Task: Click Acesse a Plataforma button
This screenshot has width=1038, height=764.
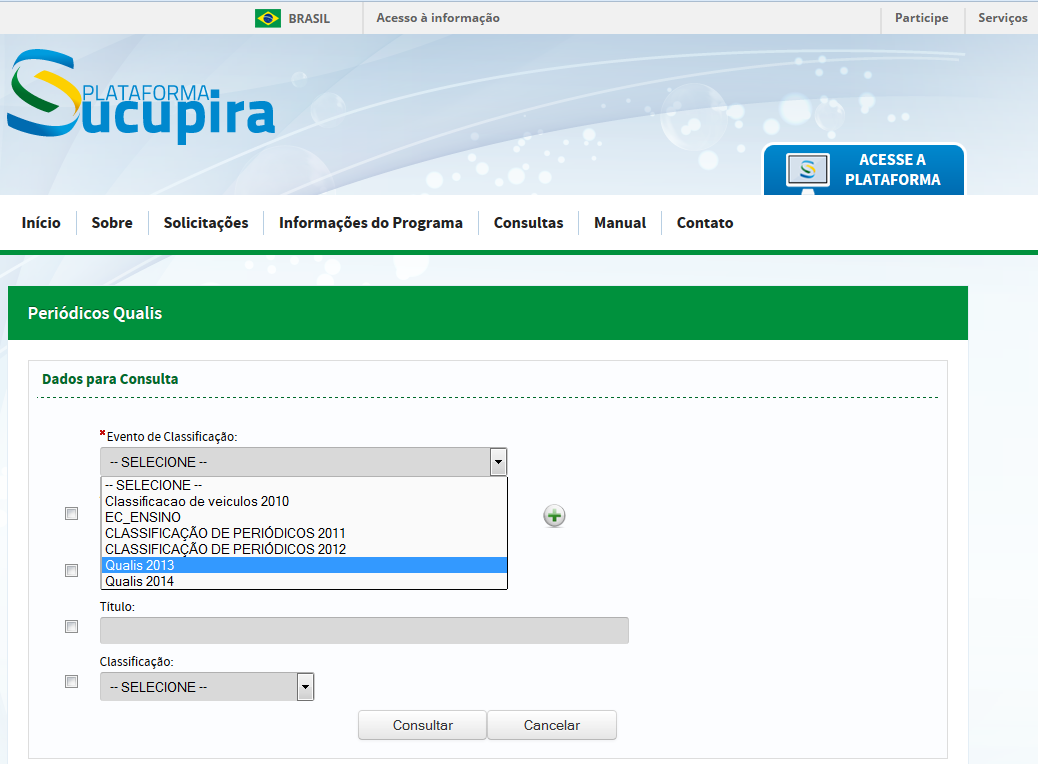Action: coord(864,169)
